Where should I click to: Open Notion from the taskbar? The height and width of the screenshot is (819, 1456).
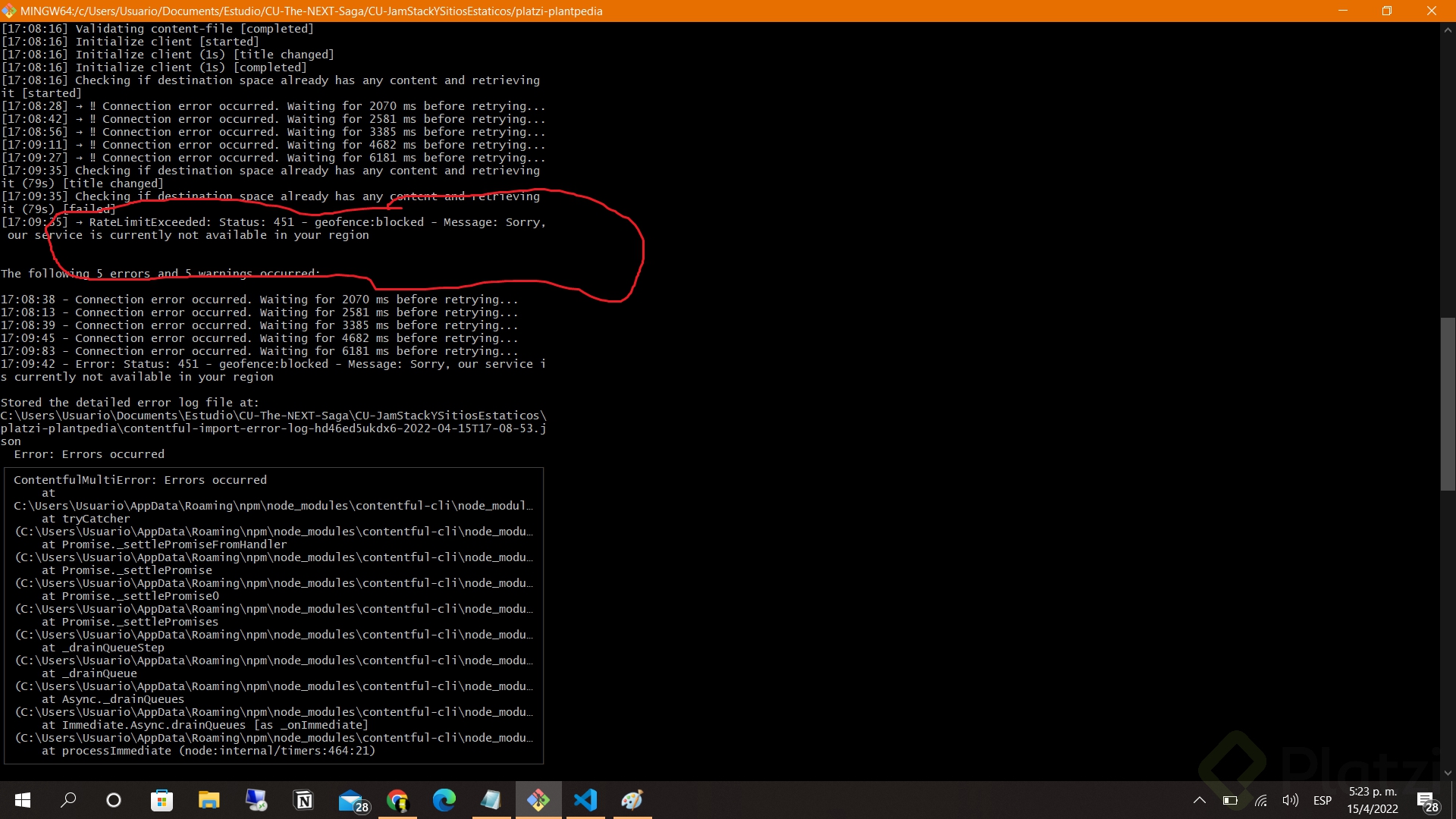pos(303,800)
